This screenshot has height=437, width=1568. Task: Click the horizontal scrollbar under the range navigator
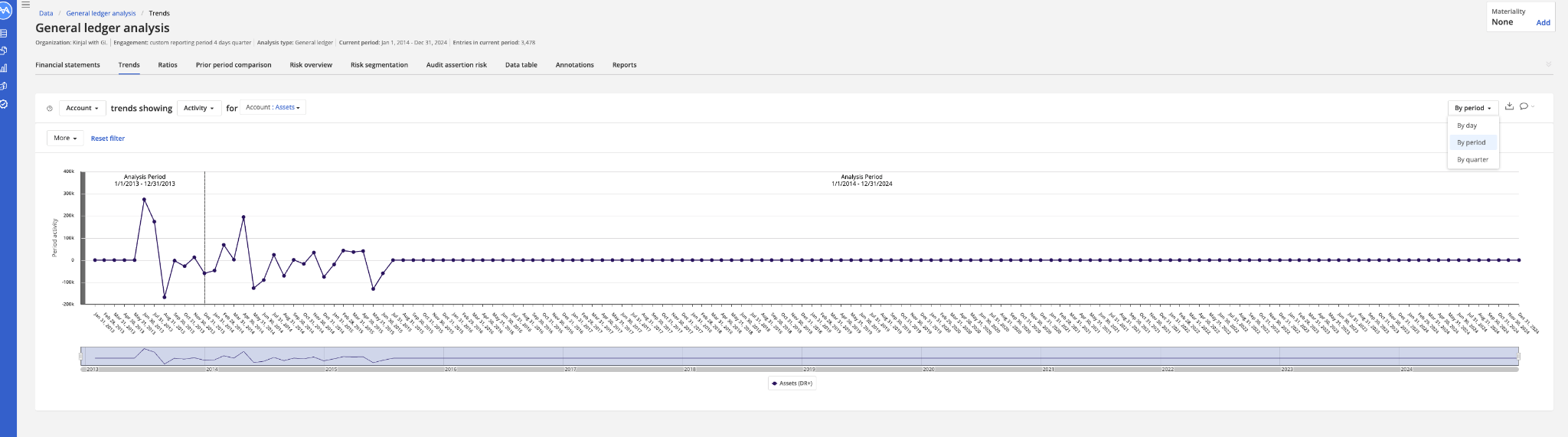pos(799,369)
